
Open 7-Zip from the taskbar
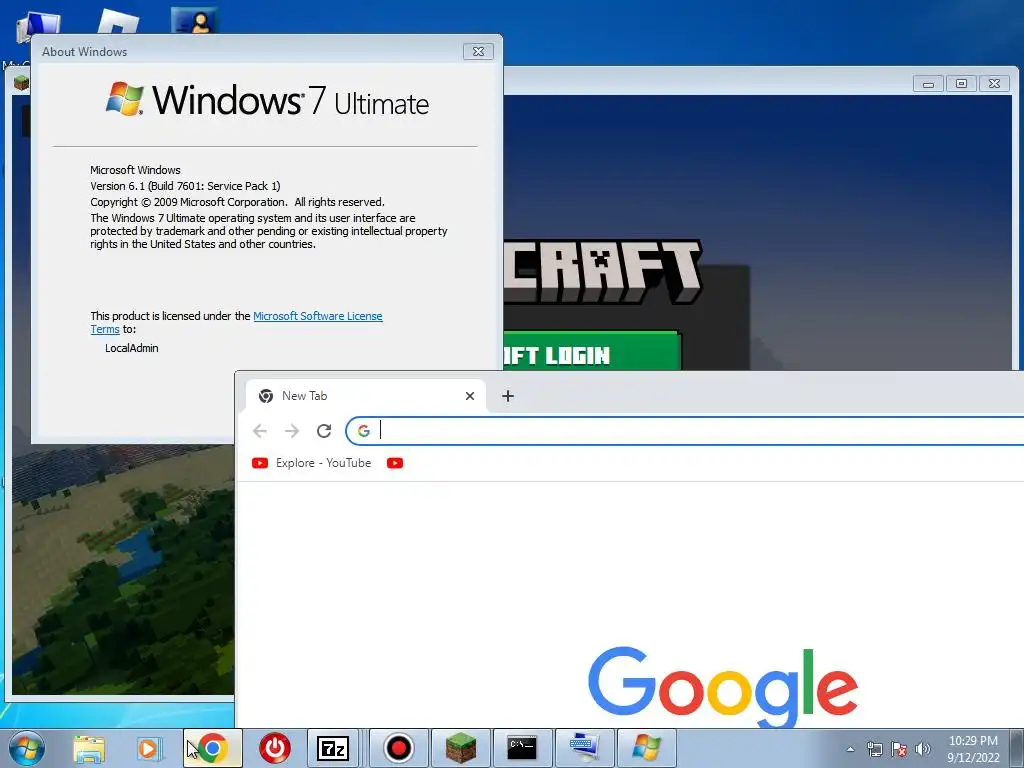coord(333,748)
